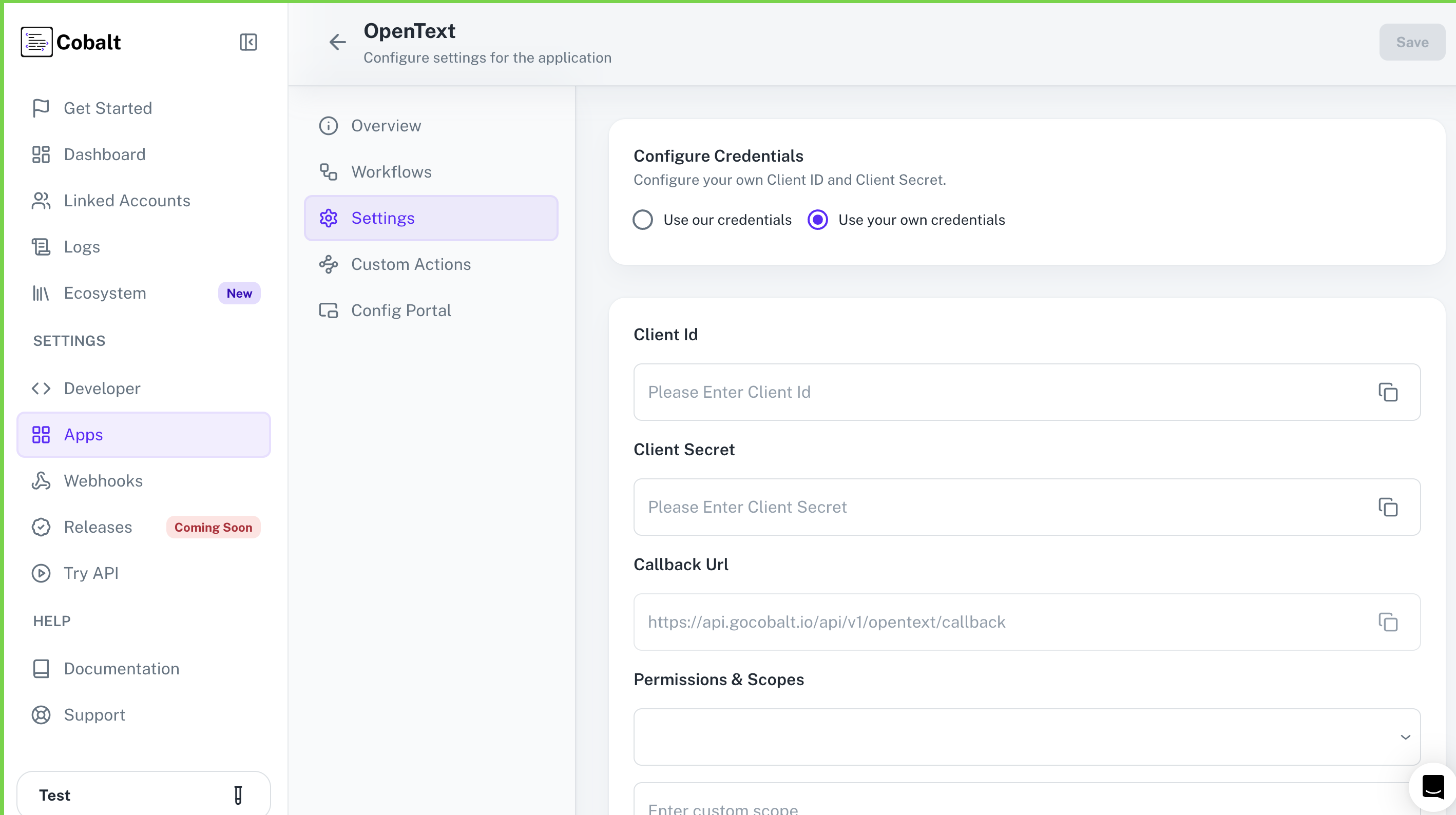Click the Cobalt logo icon
Image resolution: width=1456 pixels, height=815 pixels.
[36, 42]
